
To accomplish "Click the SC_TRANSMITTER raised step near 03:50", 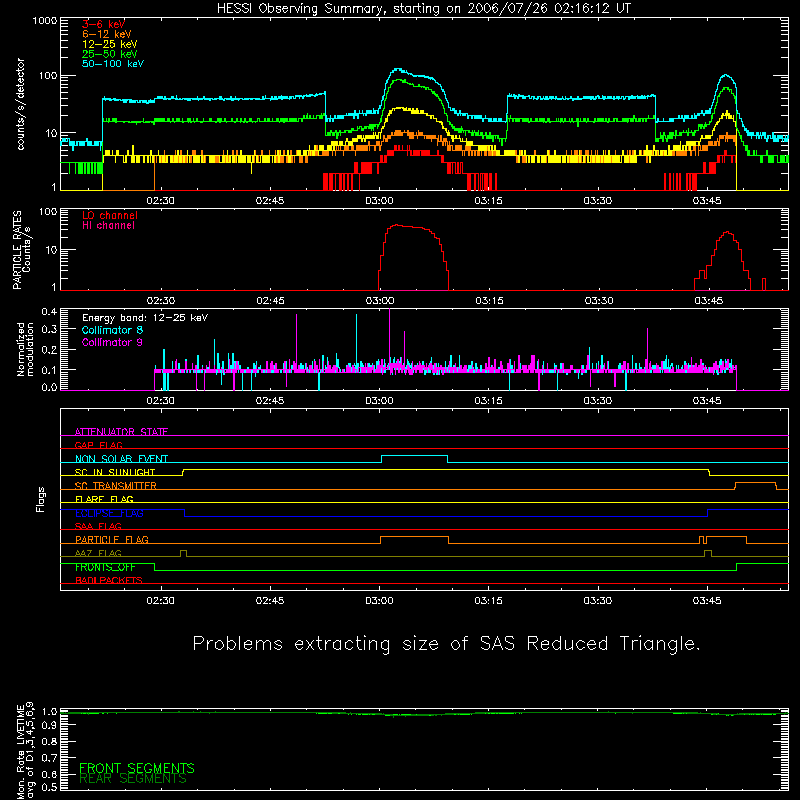I will (755, 483).
